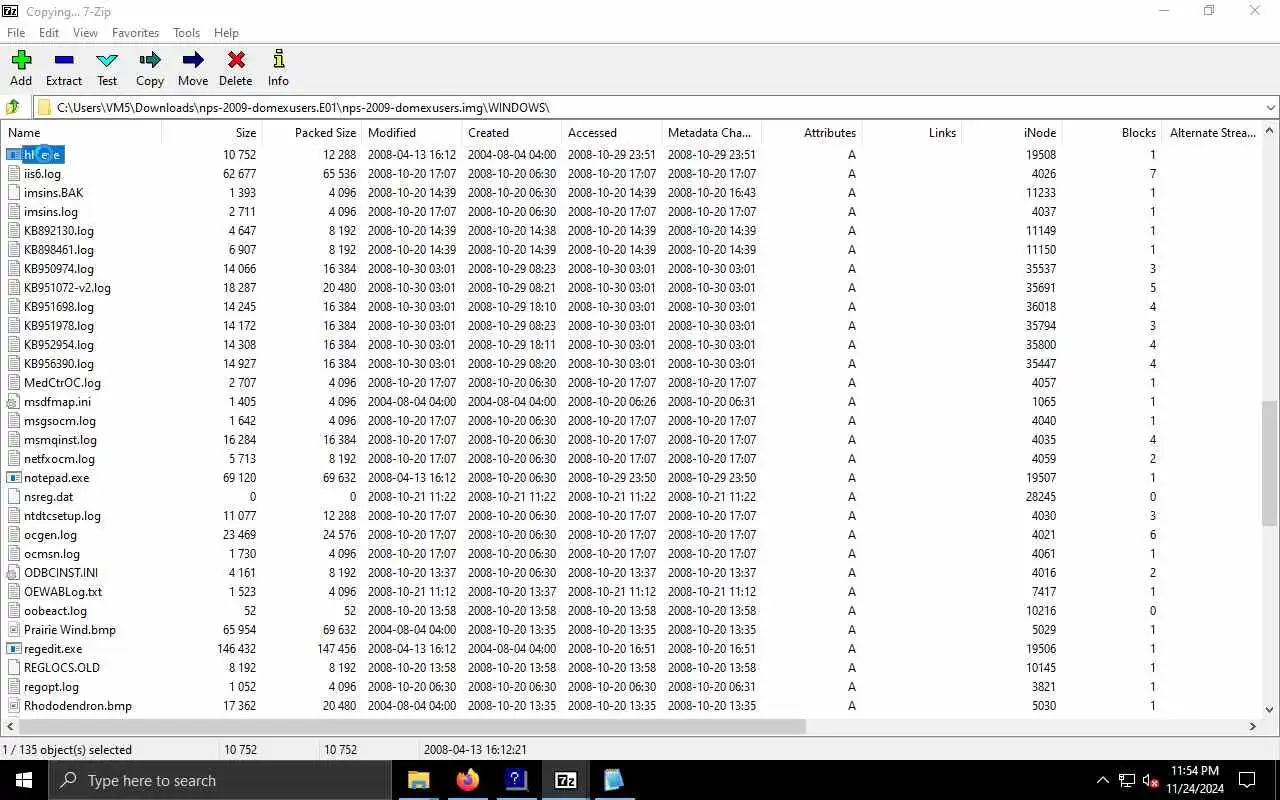Viewport: 1280px width, 800px height.
Task: Click the Delete toolbar icon
Action: [x=236, y=60]
